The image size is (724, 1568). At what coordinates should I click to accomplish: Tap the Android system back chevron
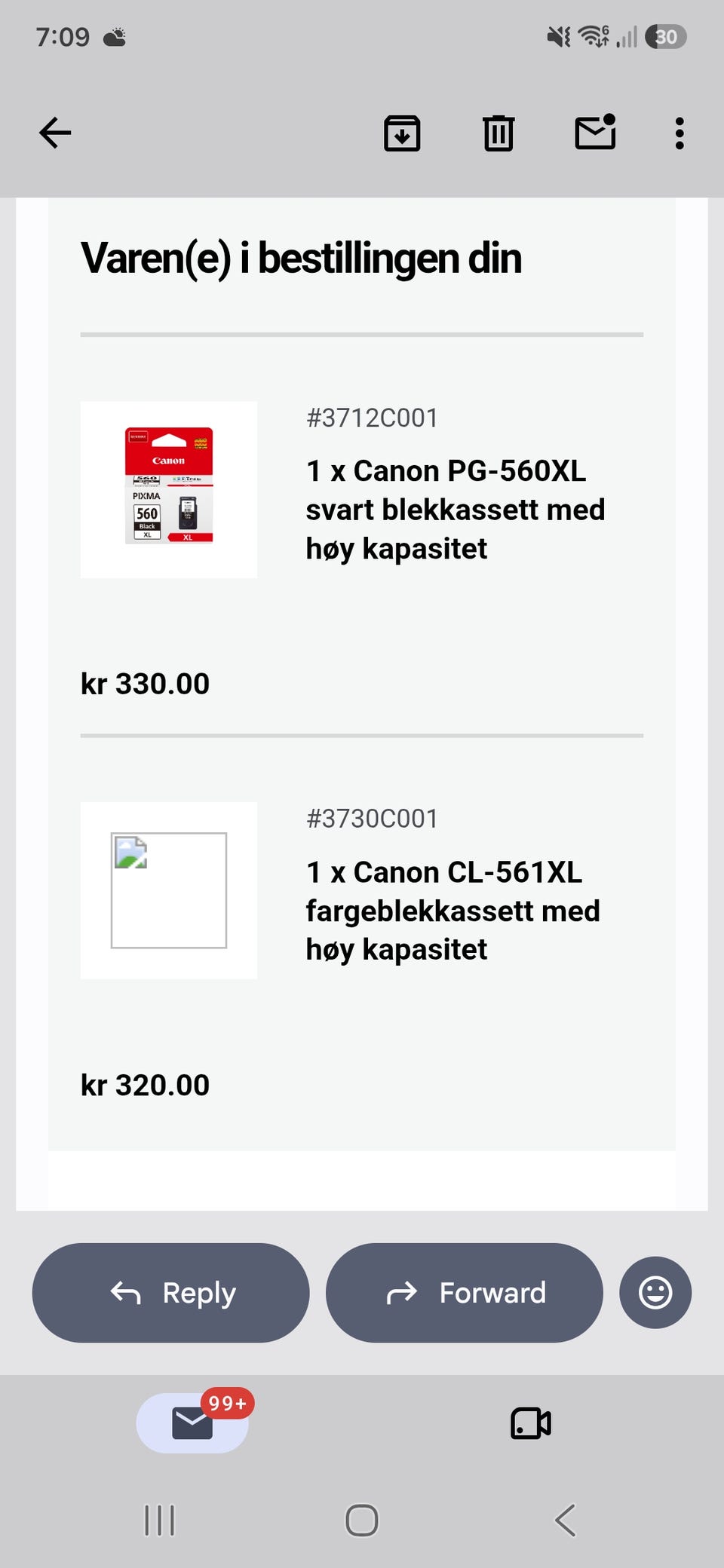(x=565, y=1521)
